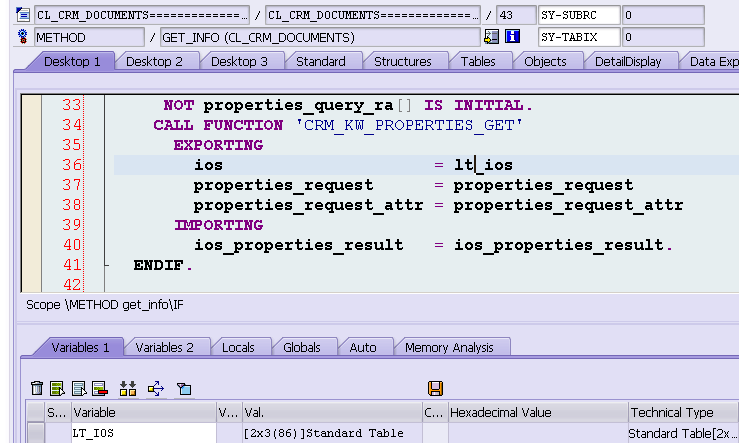Click 'CRM_KW_PROPERTIES_GET' function name in code
This screenshot has width=739, height=443.
click(x=409, y=125)
